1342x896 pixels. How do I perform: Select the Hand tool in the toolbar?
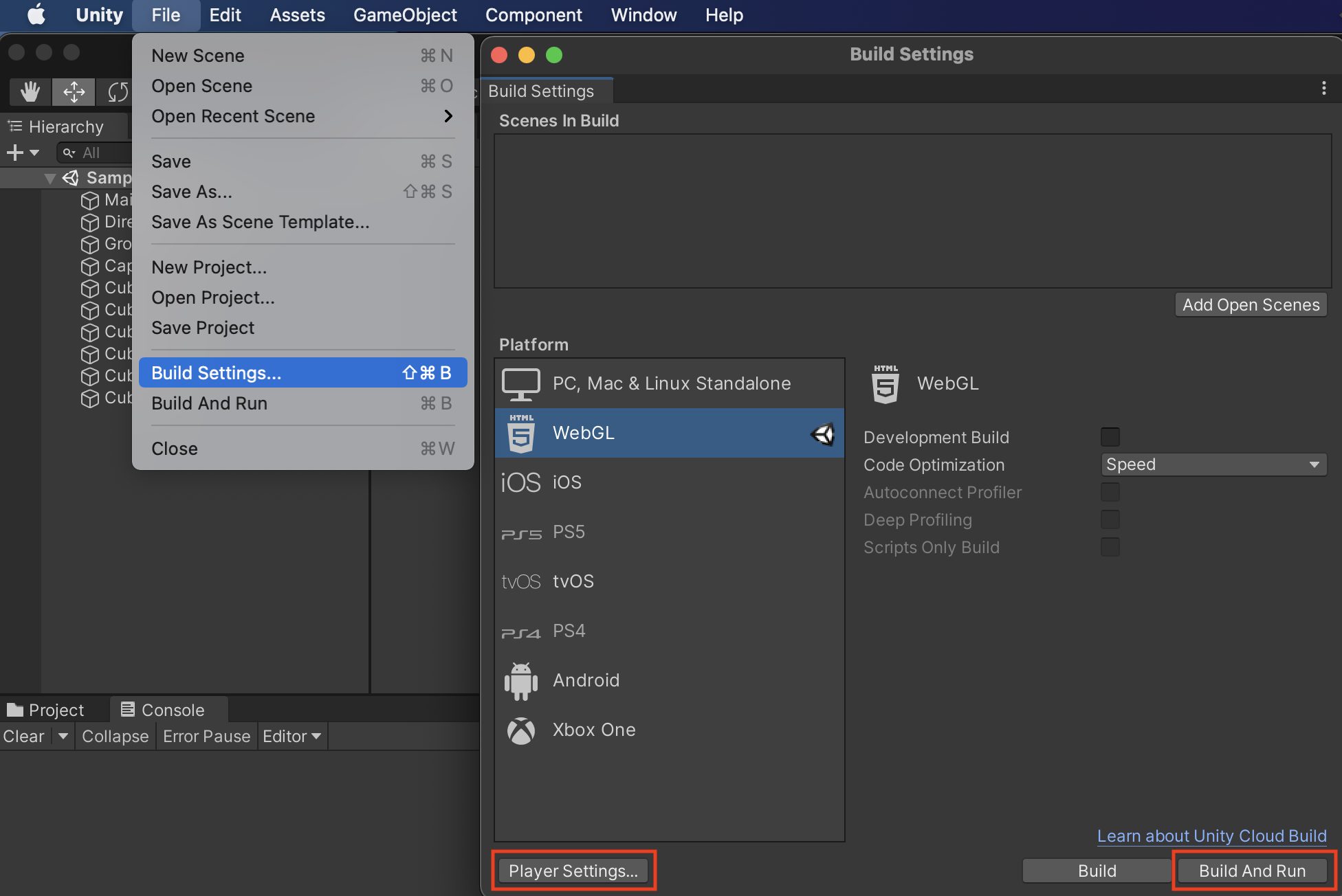pos(29,91)
